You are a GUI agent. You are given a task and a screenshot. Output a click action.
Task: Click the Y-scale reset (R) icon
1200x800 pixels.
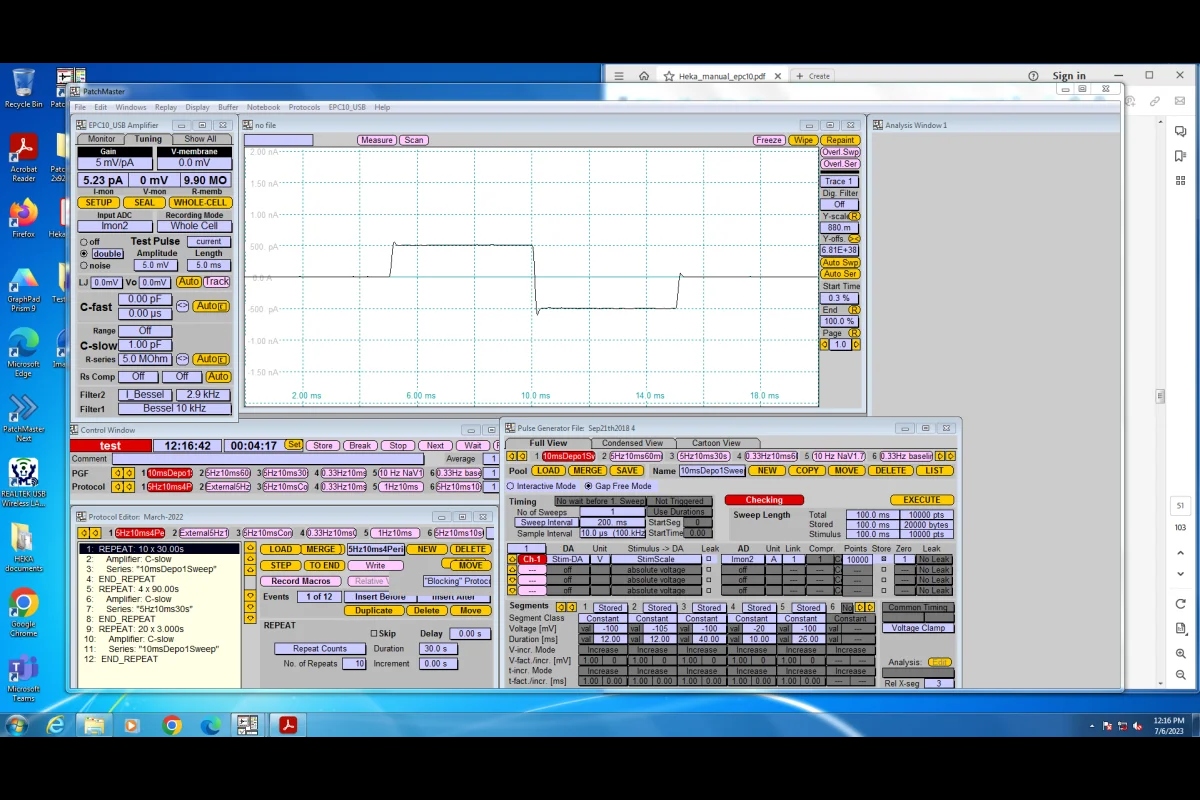click(855, 216)
